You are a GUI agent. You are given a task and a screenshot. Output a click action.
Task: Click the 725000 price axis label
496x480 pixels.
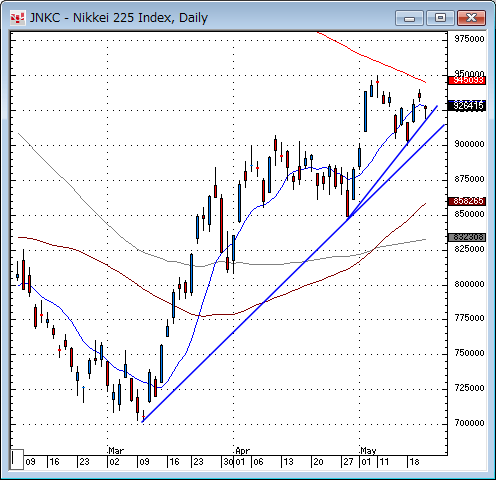click(x=469, y=388)
